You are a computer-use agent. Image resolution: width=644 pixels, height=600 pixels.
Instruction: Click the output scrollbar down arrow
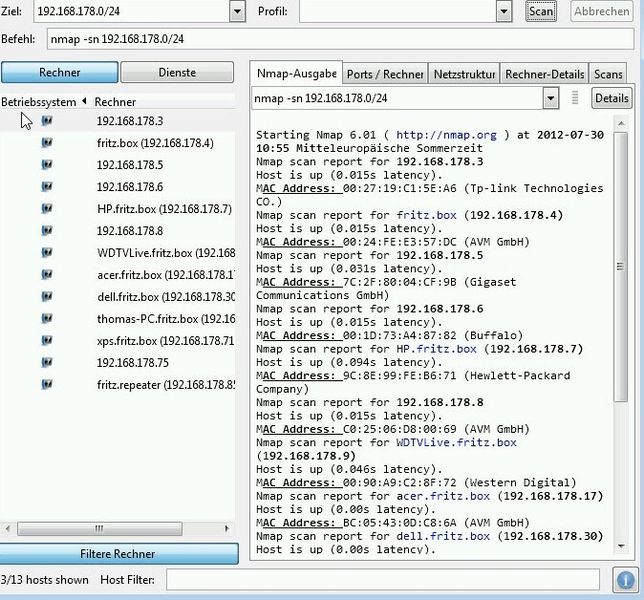[x=621, y=546]
